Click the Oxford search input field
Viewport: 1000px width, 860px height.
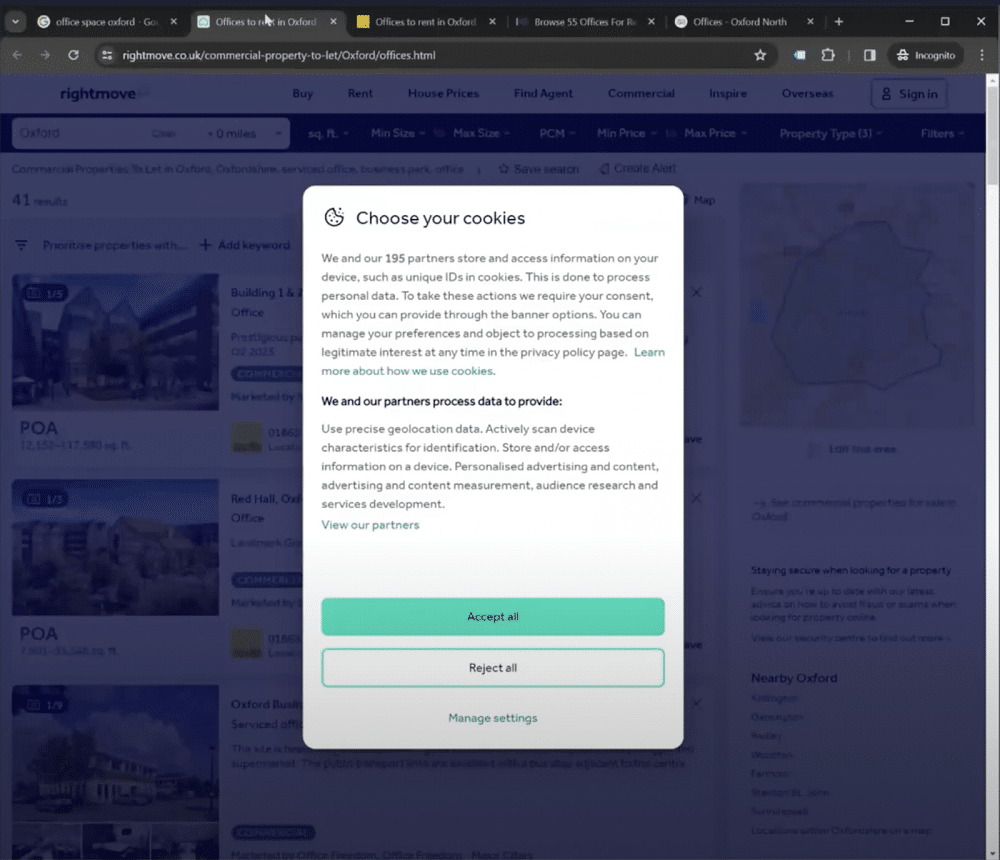click(x=70, y=132)
